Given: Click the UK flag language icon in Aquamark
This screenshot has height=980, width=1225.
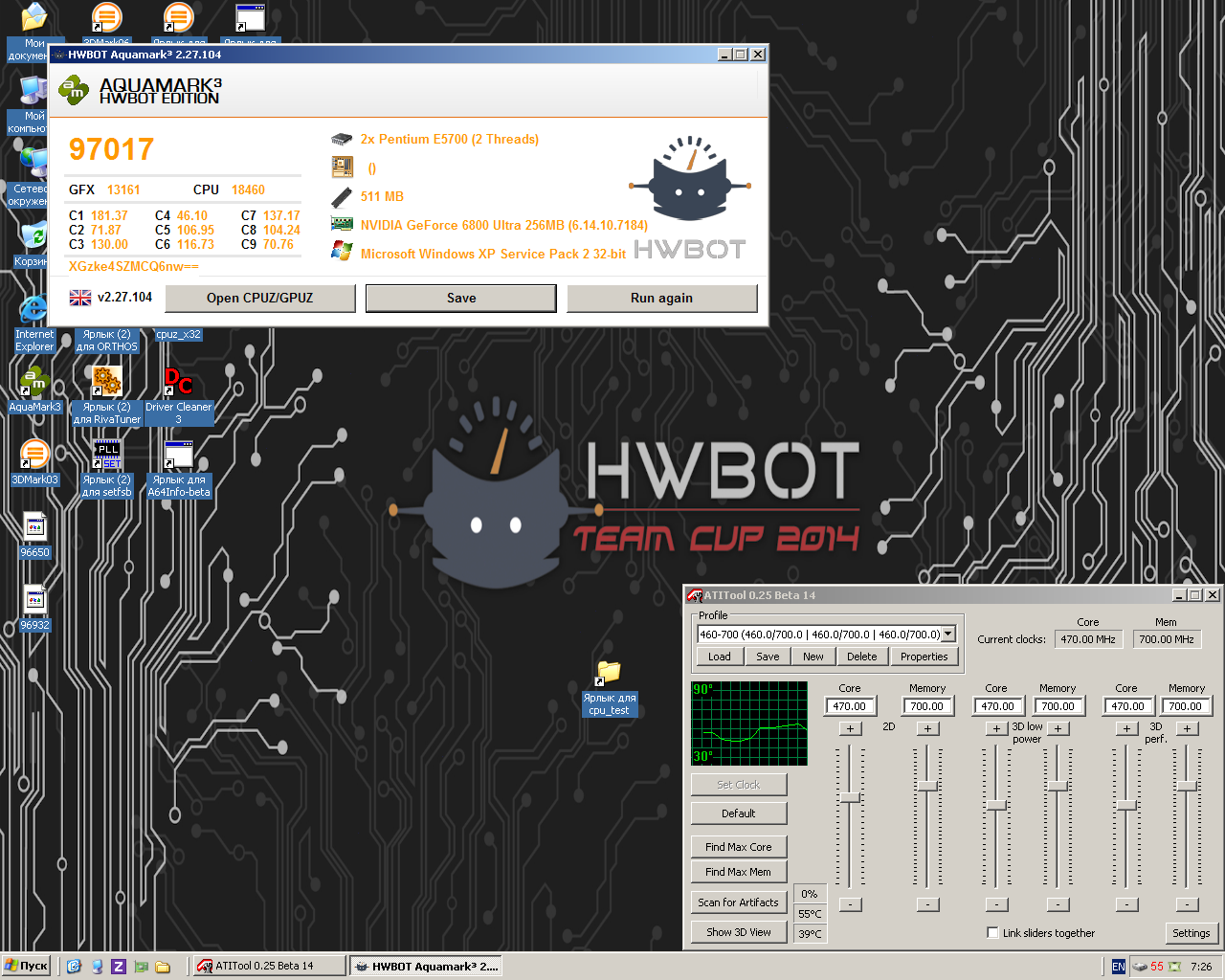Looking at the screenshot, I should click(x=80, y=298).
